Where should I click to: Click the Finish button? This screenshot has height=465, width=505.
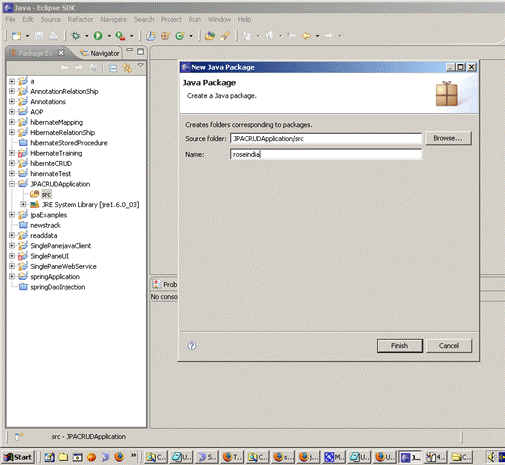pyautogui.click(x=400, y=346)
